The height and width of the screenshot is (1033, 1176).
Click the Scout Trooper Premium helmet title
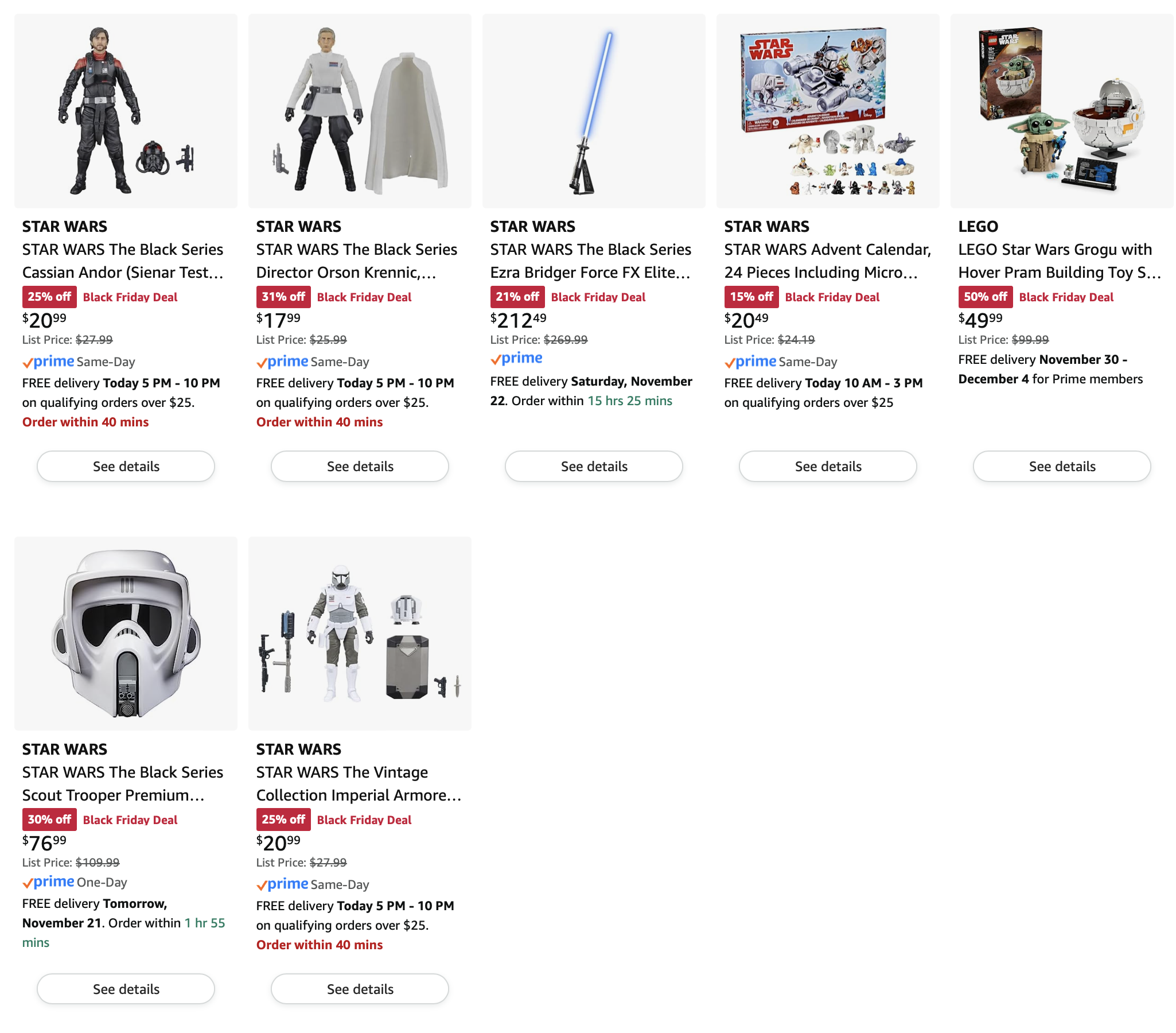123,783
